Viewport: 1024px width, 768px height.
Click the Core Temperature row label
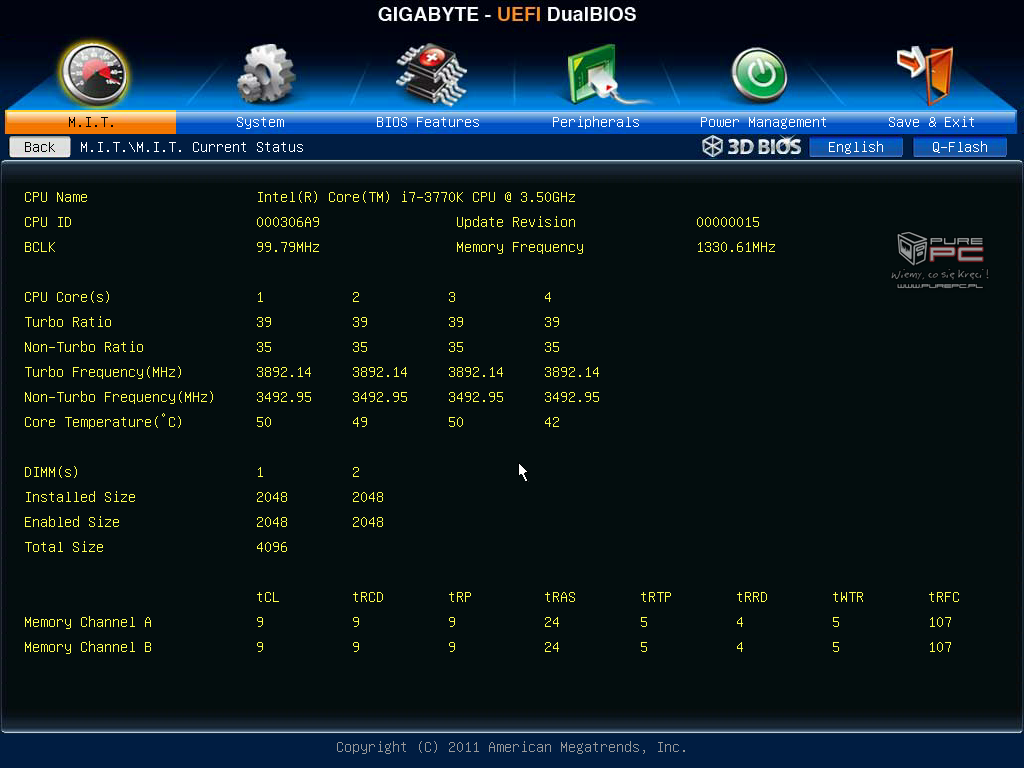pyautogui.click(x=103, y=422)
